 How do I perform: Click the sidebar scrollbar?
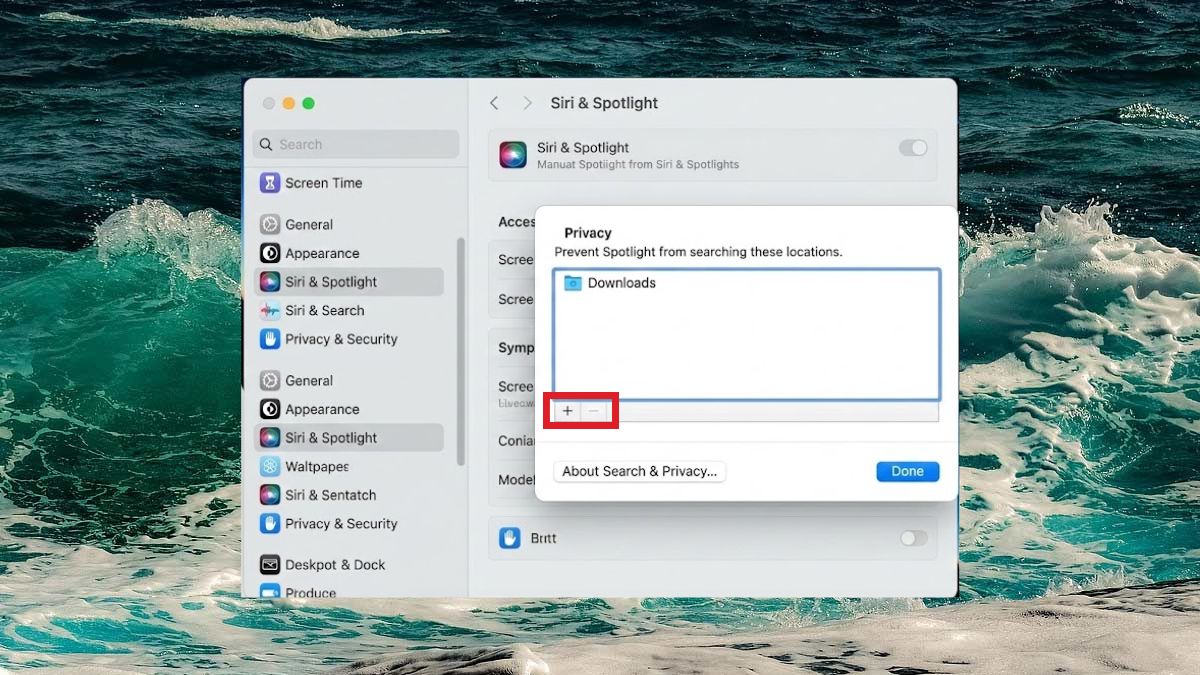pyautogui.click(x=461, y=351)
